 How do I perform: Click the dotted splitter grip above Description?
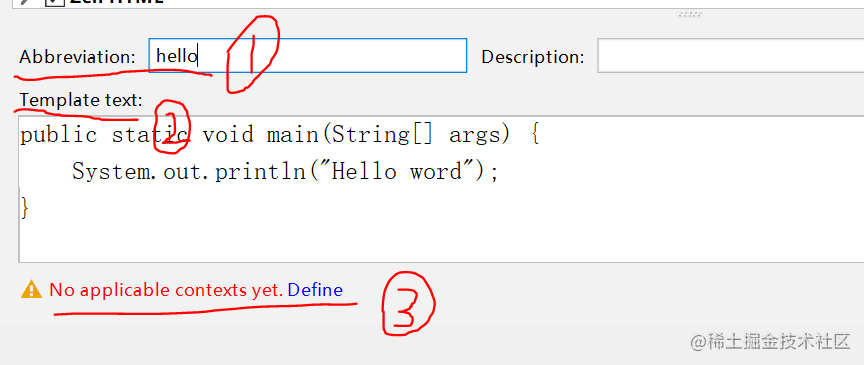[x=690, y=15]
